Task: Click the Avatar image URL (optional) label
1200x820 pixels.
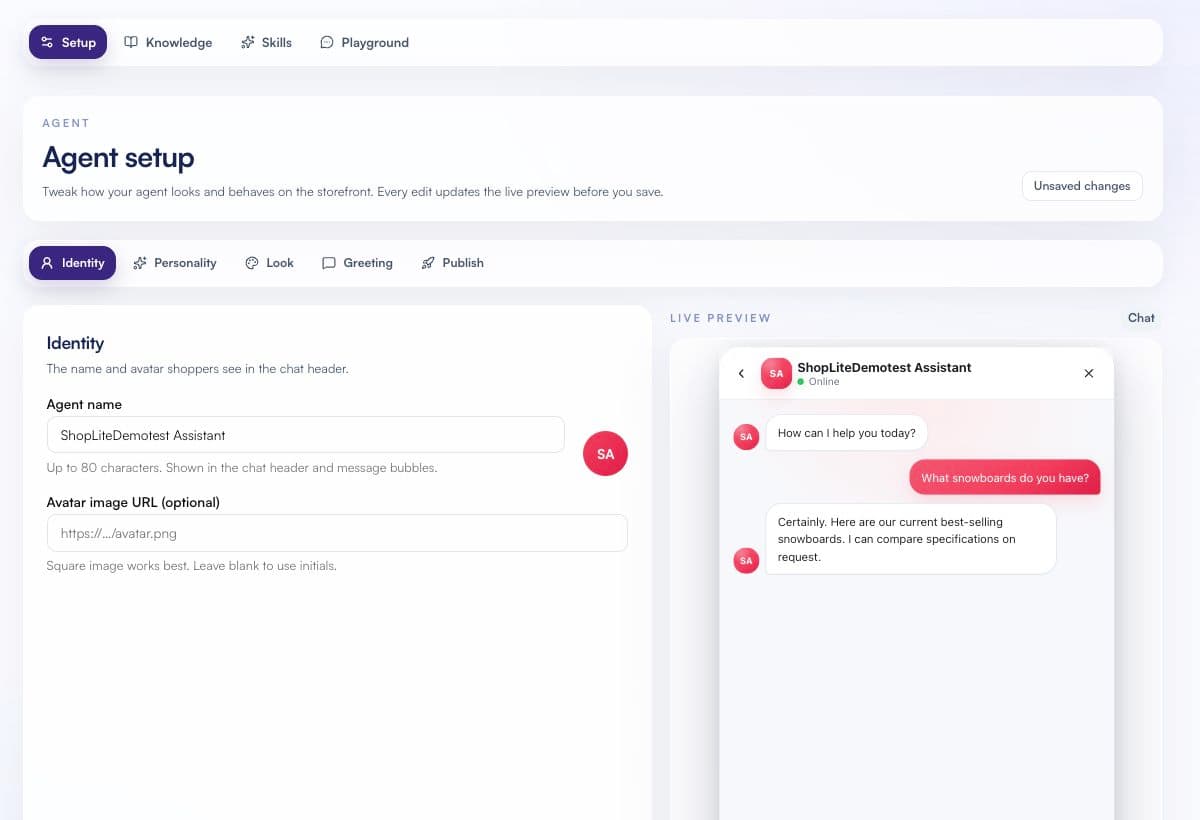Action: (133, 502)
